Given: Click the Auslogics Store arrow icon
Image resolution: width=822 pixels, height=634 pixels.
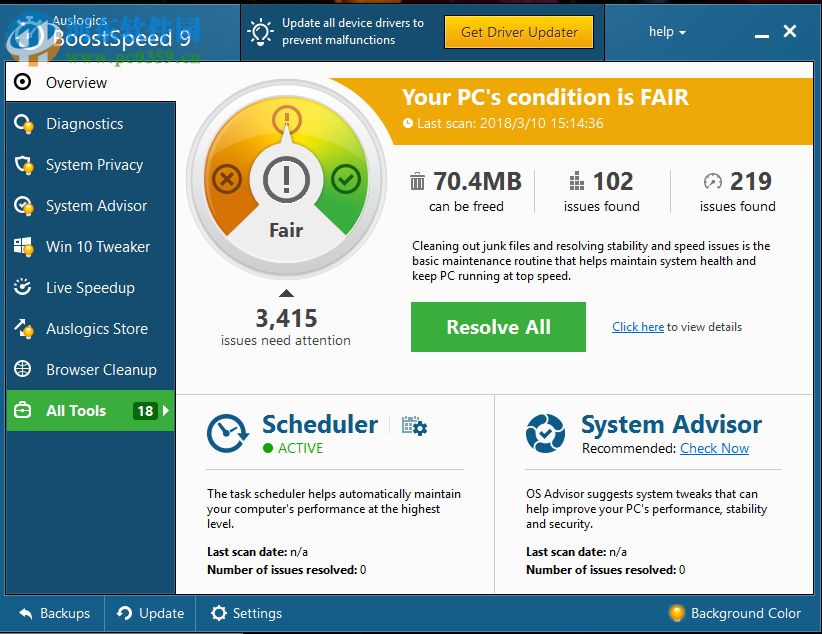Looking at the screenshot, I should point(24,329).
